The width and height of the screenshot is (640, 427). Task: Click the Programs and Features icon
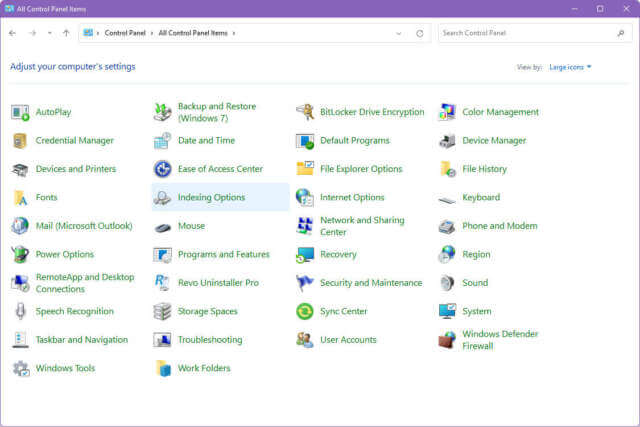(x=162, y=254)
